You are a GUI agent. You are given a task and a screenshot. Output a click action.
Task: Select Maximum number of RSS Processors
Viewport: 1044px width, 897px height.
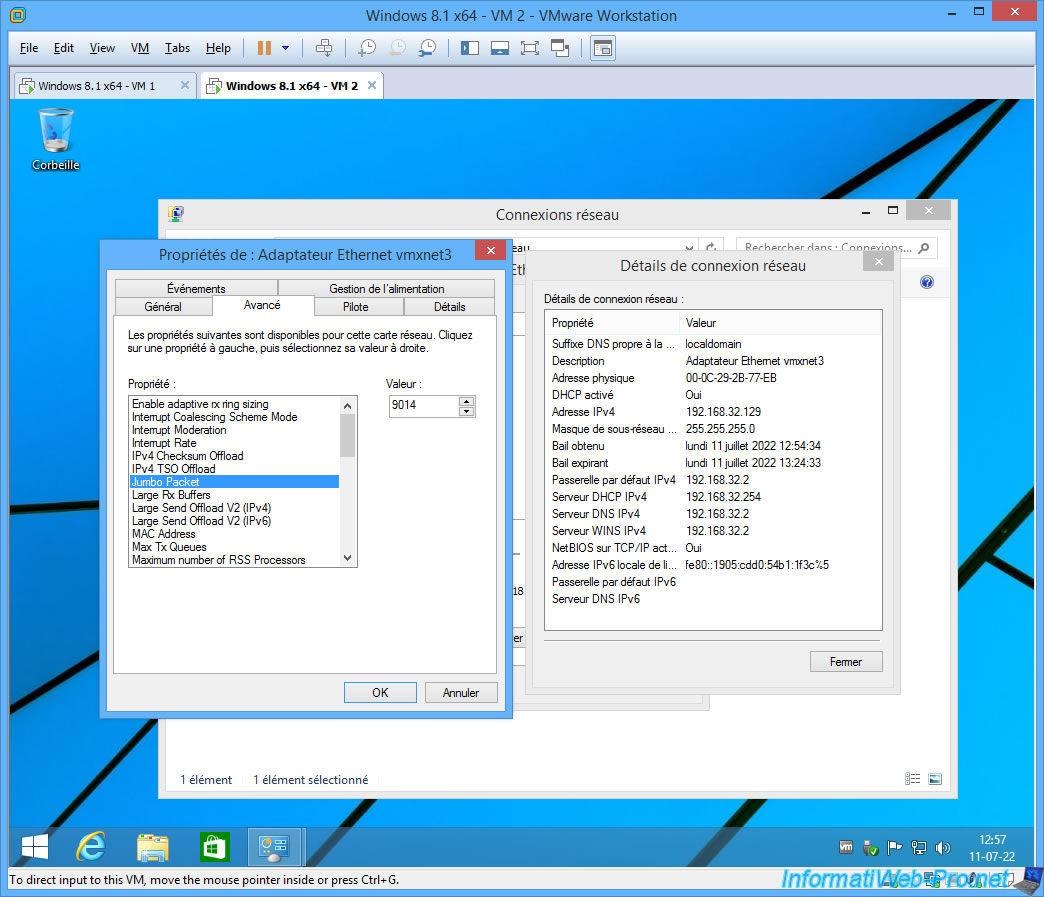pyautogui.click(x=234, y=560)
